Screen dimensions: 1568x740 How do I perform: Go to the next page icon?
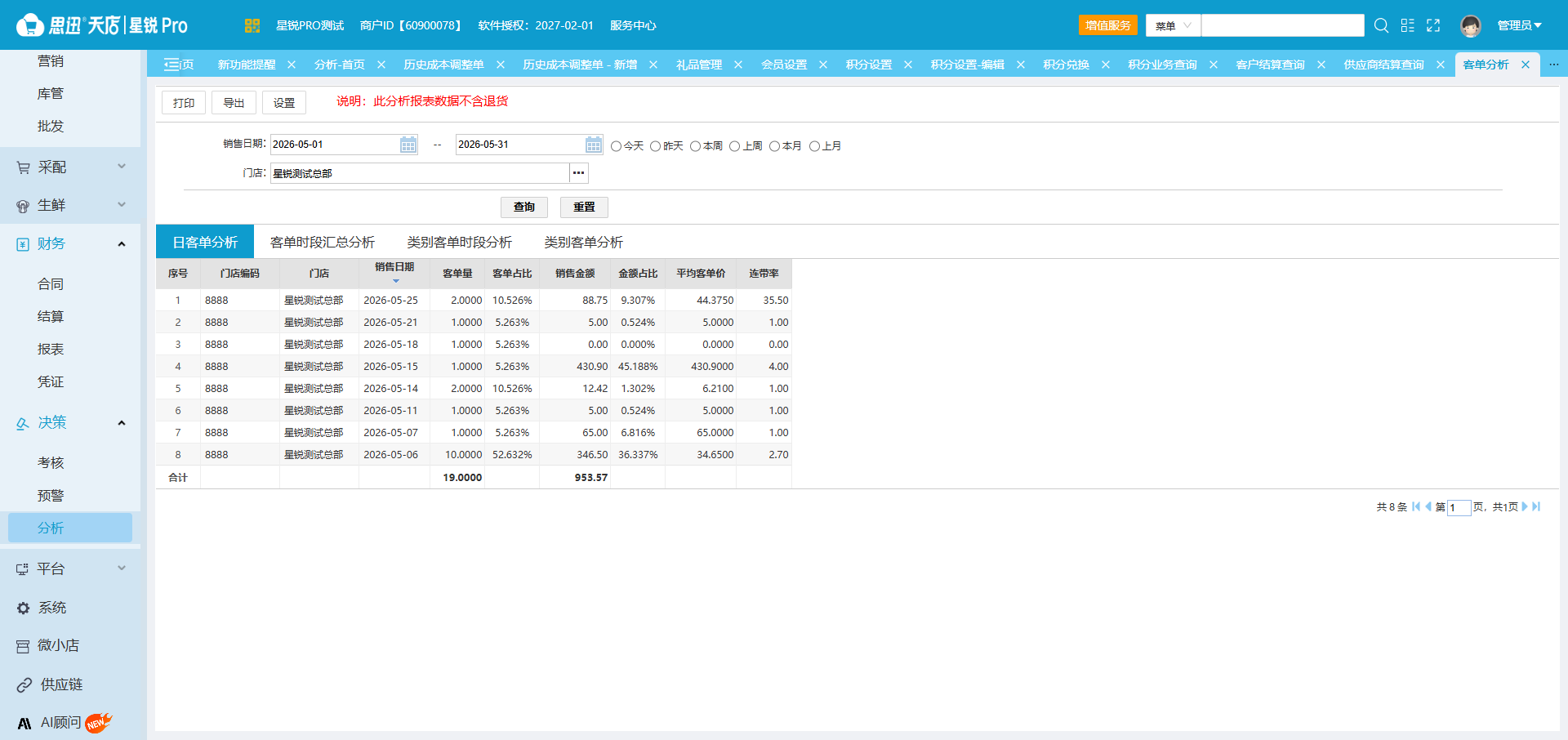coord(1525,506)
